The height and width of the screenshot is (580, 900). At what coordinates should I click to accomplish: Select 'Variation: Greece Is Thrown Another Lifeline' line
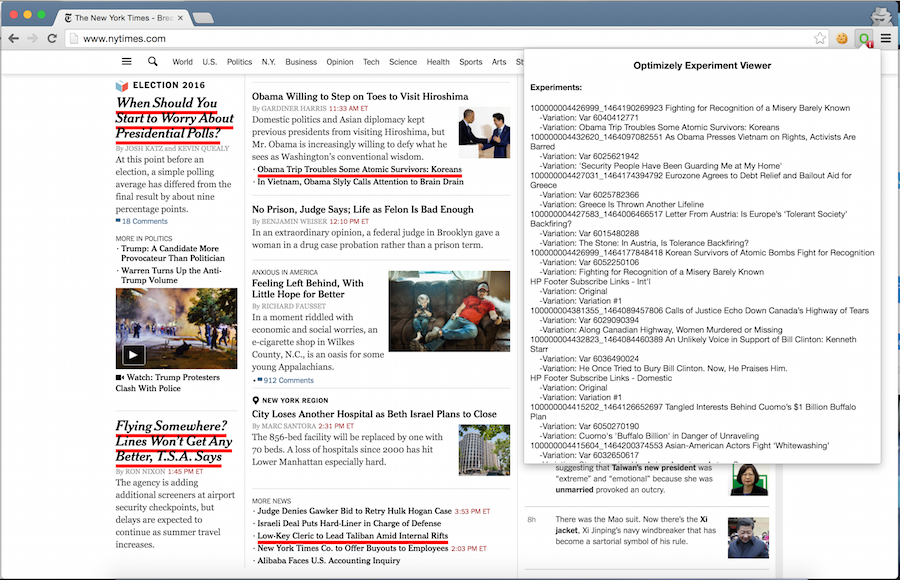coord(622,204)
